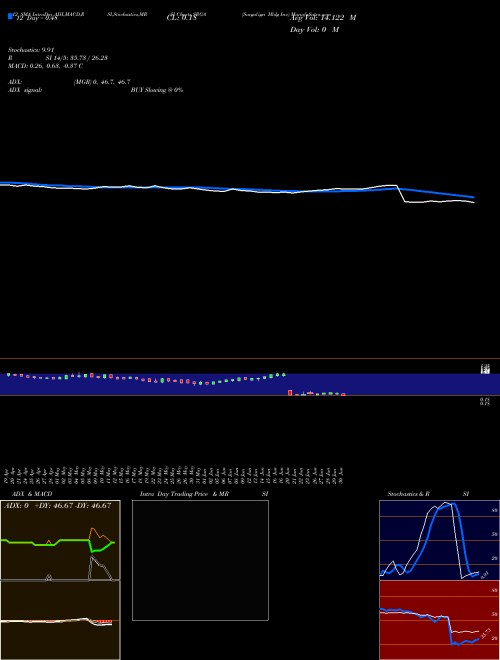Screen dimensions: 500x660
Task: Click the '12 Day = 0.48' label
Action: 36,18
